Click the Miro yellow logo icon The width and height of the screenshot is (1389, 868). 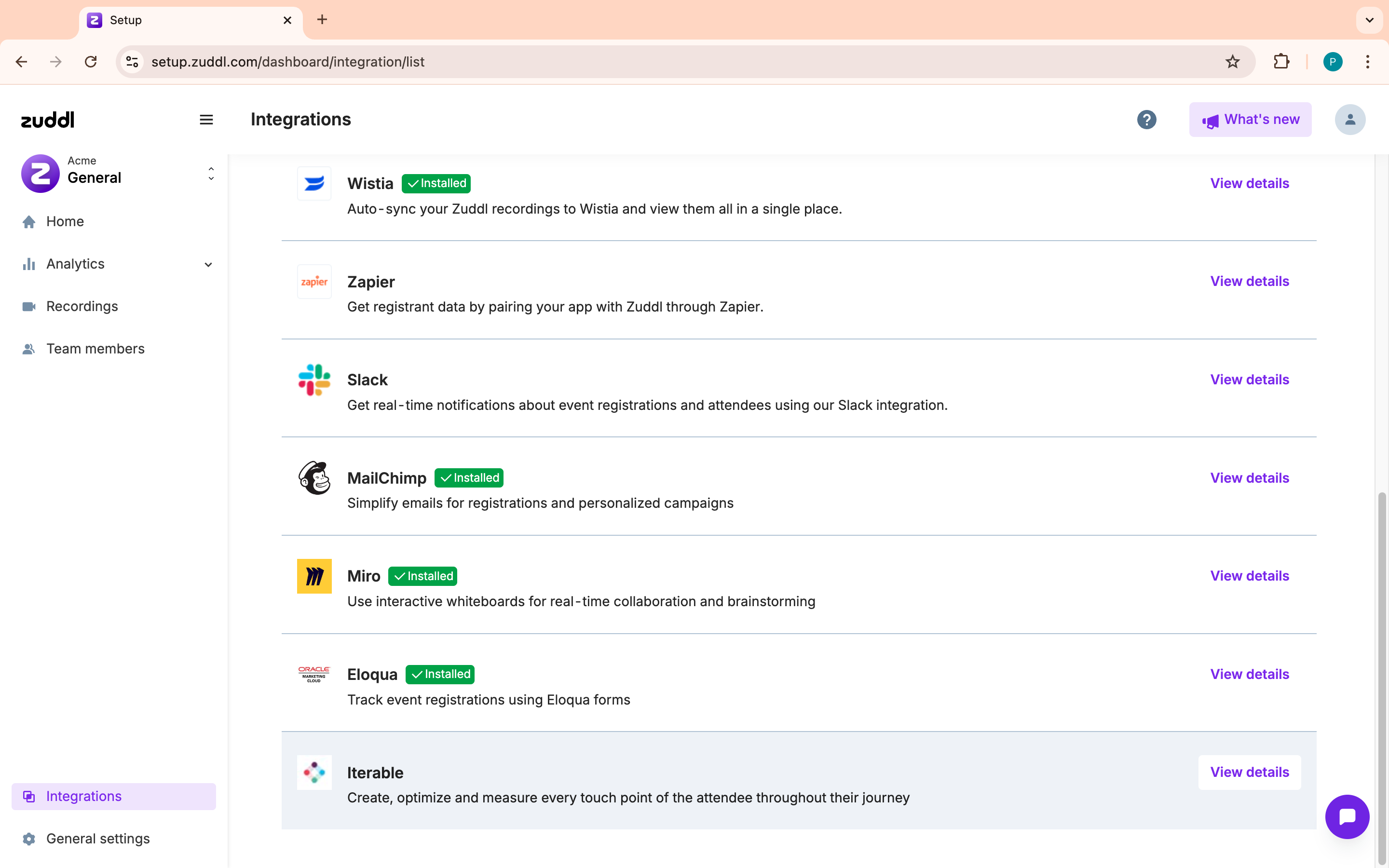click(314, 576)
